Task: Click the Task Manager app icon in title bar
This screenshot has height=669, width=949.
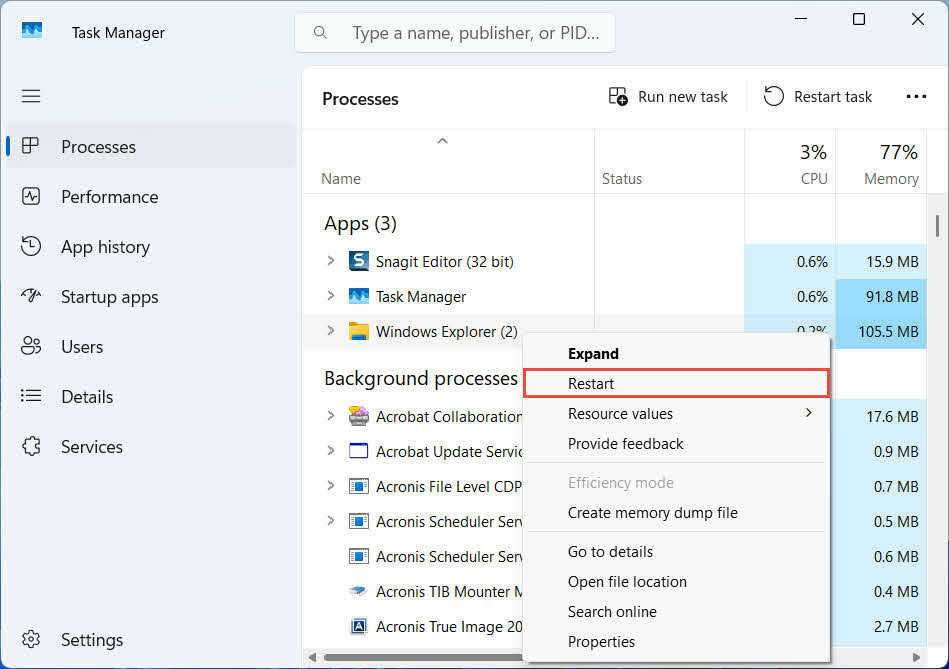Action: [x=32, y=30]
